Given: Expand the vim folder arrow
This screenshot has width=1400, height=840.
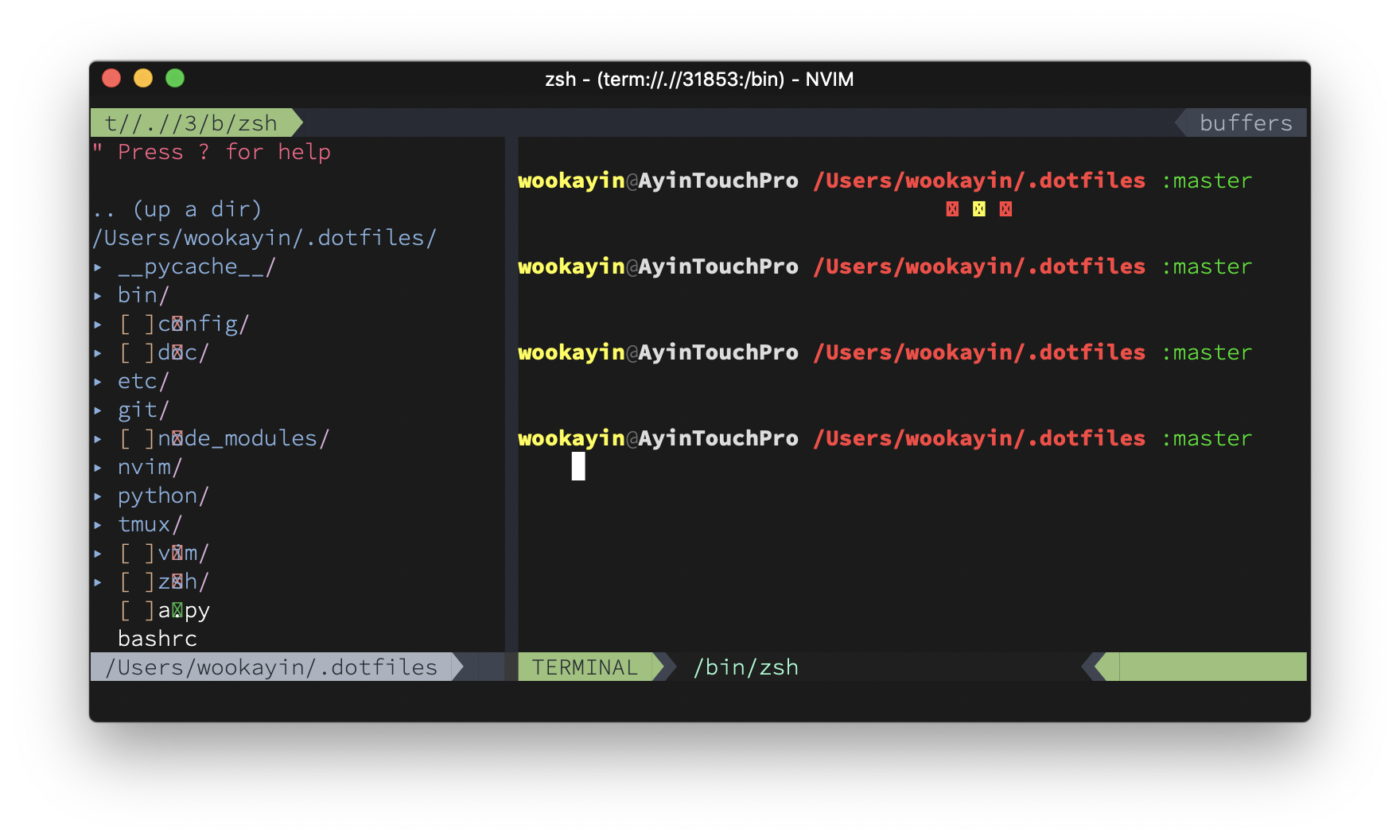Looking at the screenshot, I should (98, 554).
